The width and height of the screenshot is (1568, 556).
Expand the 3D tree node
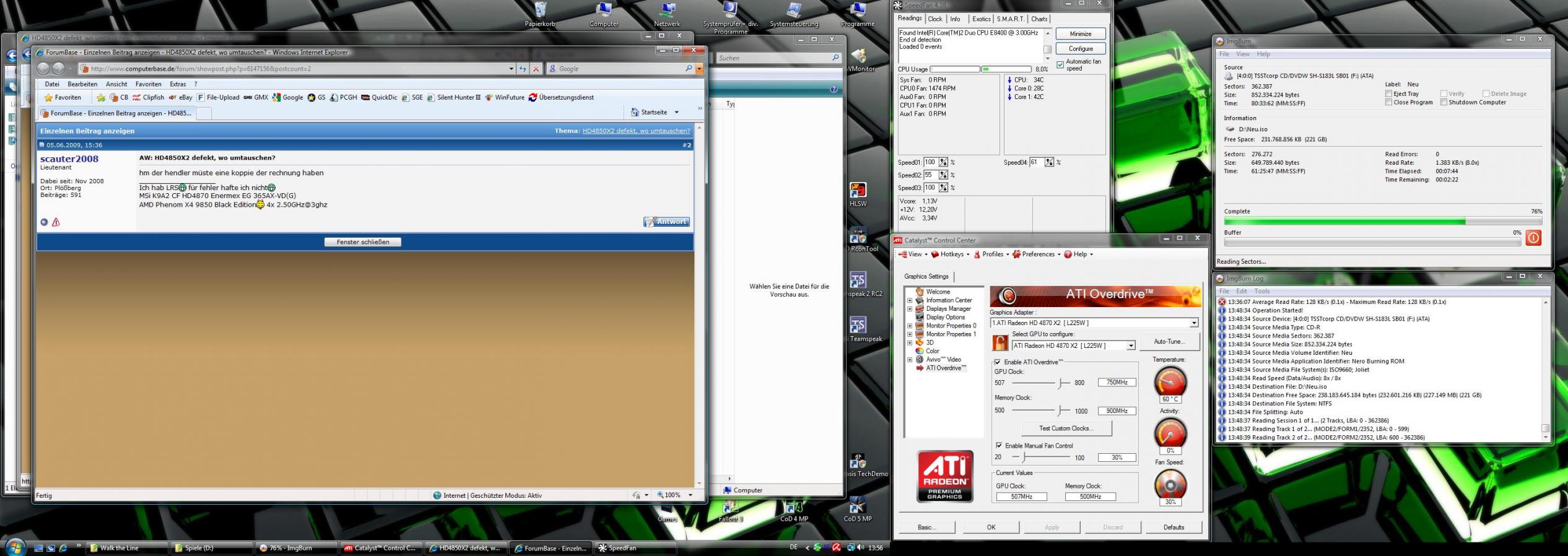click(x=910, y=342)
